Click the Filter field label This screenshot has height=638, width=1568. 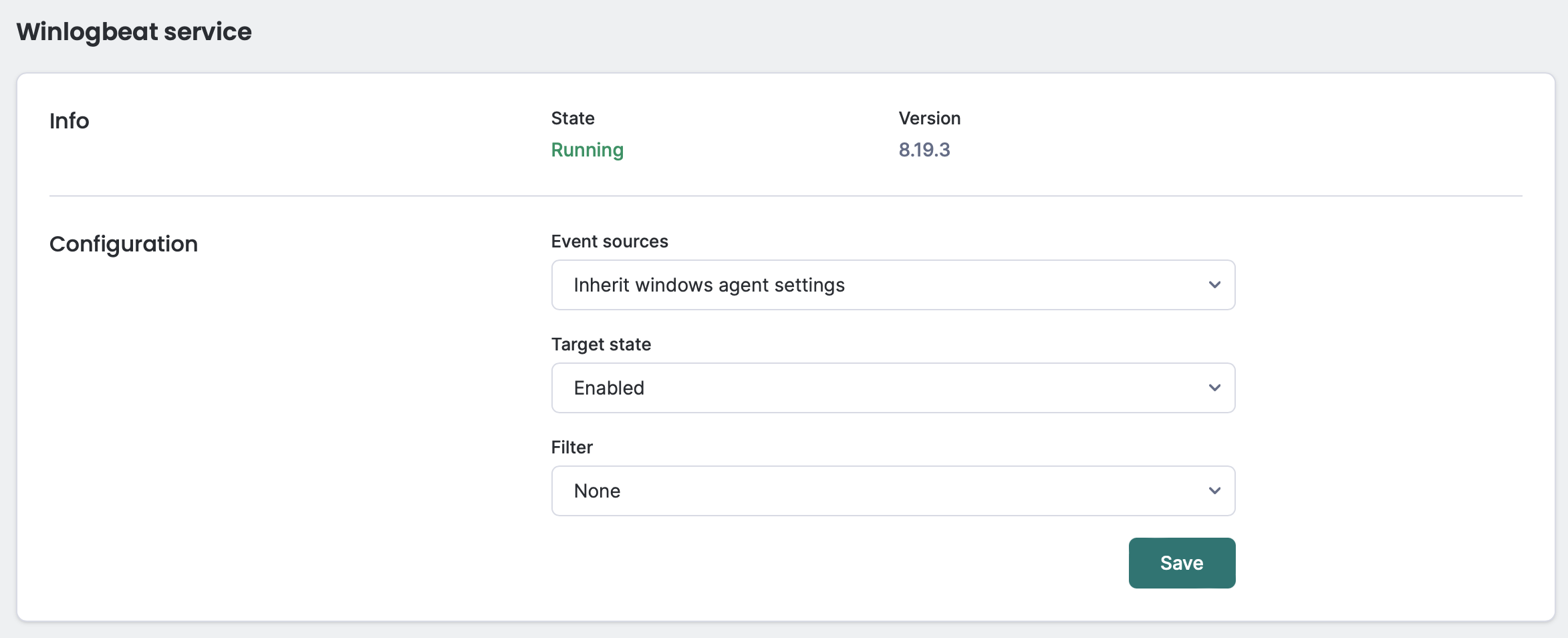[x=571, y=447]
